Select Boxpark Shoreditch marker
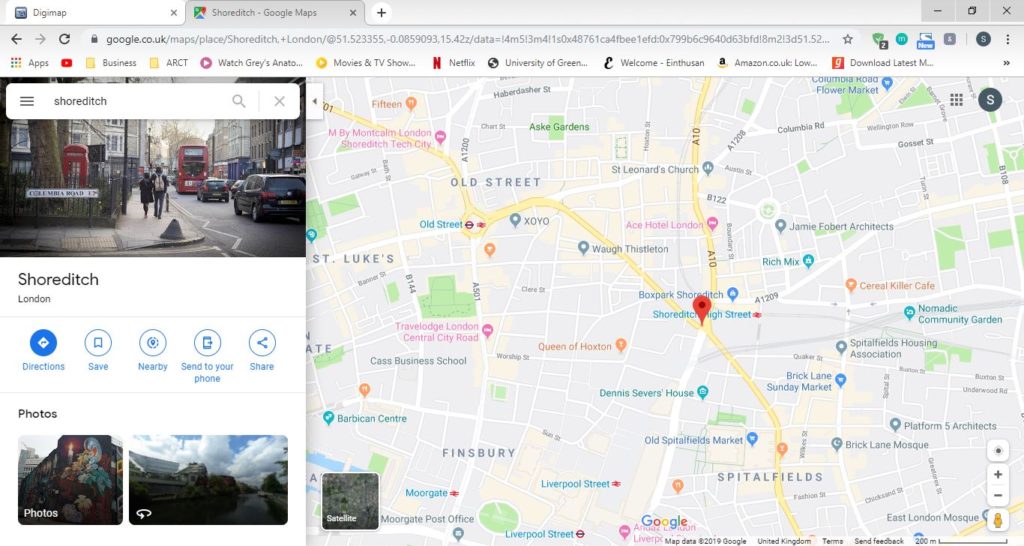 coord(733,294)
